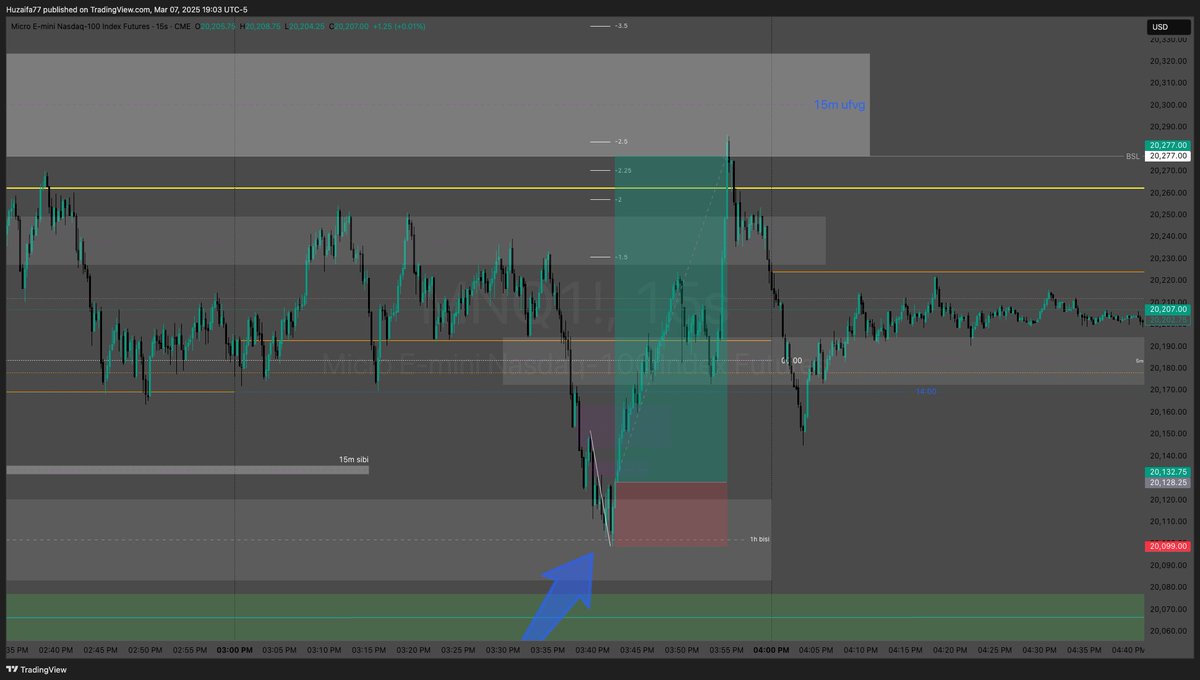Click the change value +1.25 (+0.01%)
Viewport: 1200px width, 680px height.
400,26
